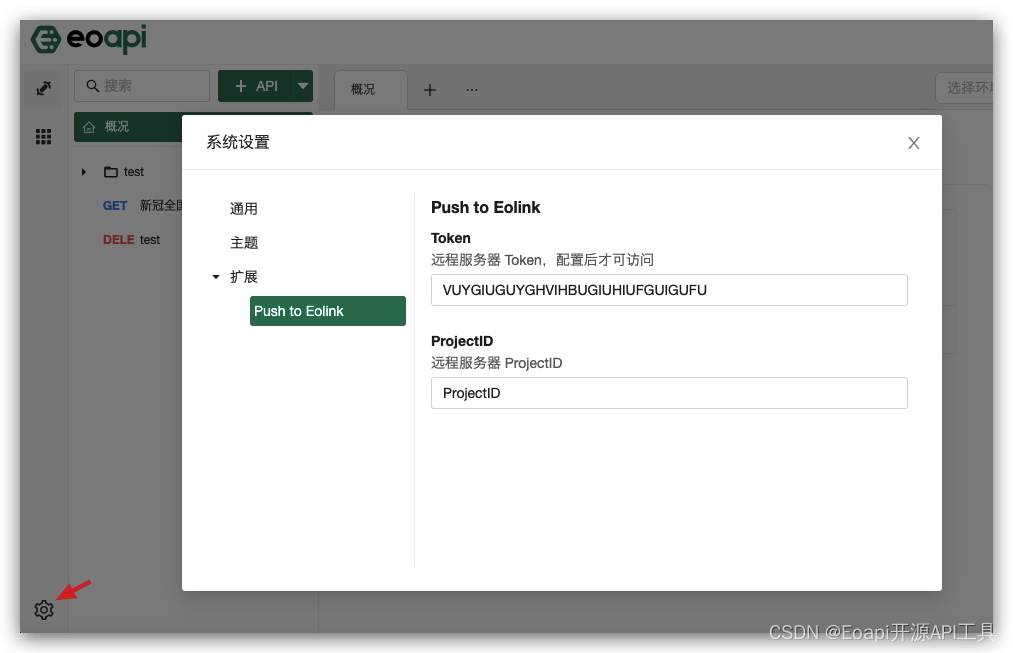
Task: Click the + API button
Action: click(x=256, y=86)
